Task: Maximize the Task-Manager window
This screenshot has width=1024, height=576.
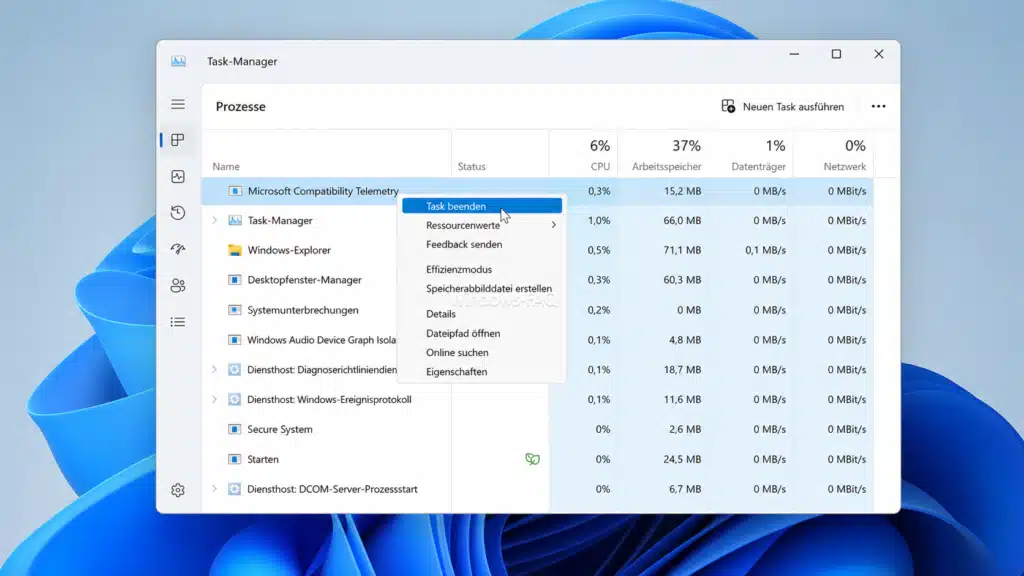Action: (x=836, y=54)
